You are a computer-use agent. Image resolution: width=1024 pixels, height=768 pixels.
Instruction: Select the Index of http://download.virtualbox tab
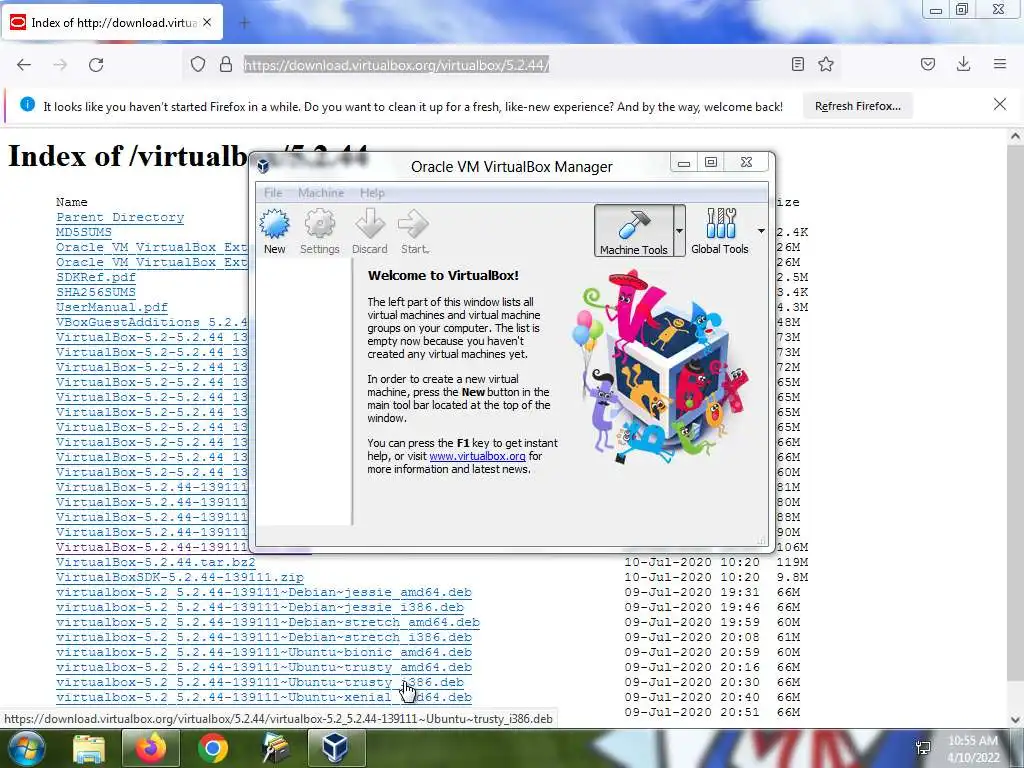pos(112,23)
